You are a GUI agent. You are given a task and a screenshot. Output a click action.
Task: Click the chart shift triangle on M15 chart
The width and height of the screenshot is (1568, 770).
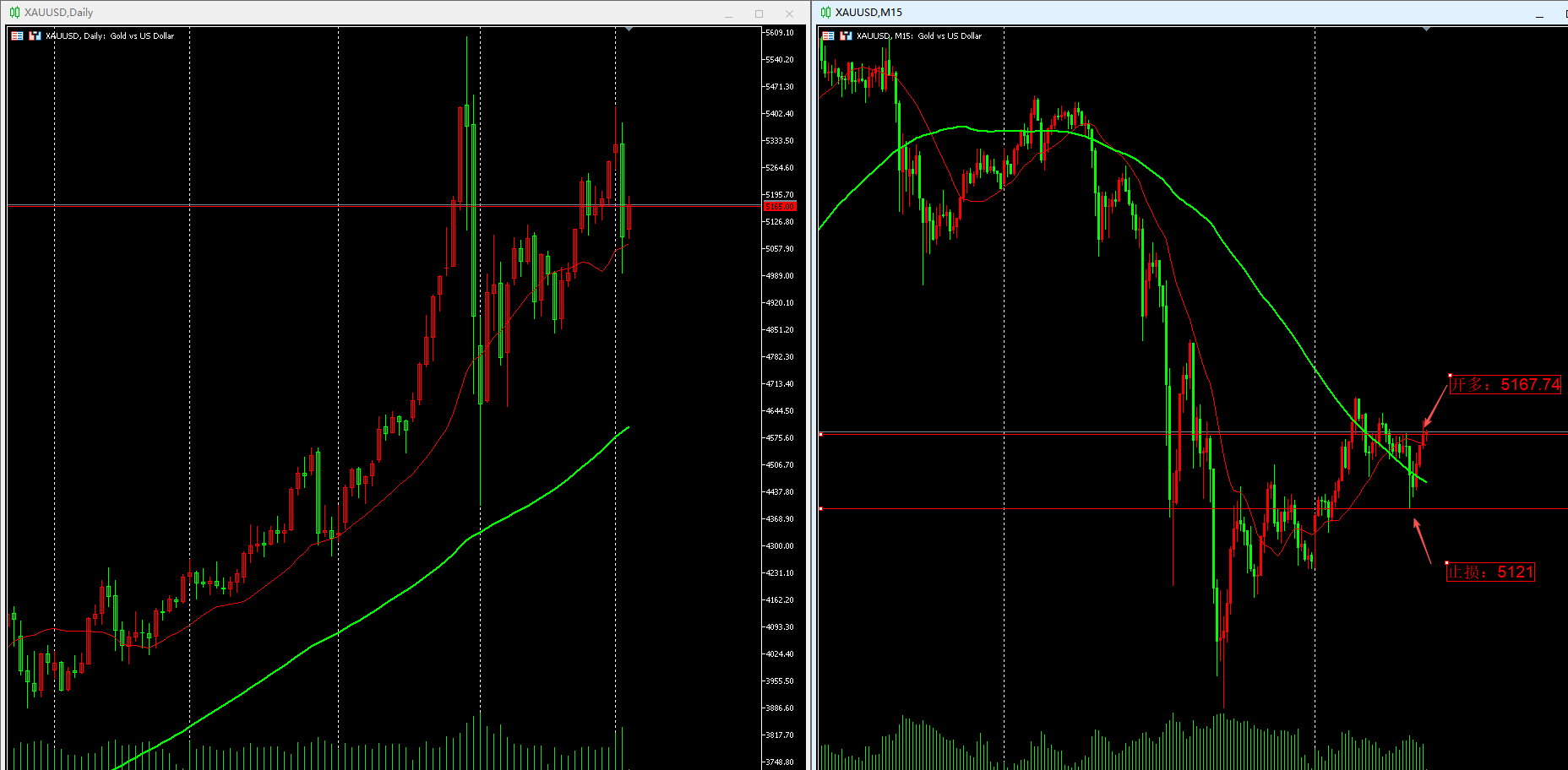coord(1426,30)
